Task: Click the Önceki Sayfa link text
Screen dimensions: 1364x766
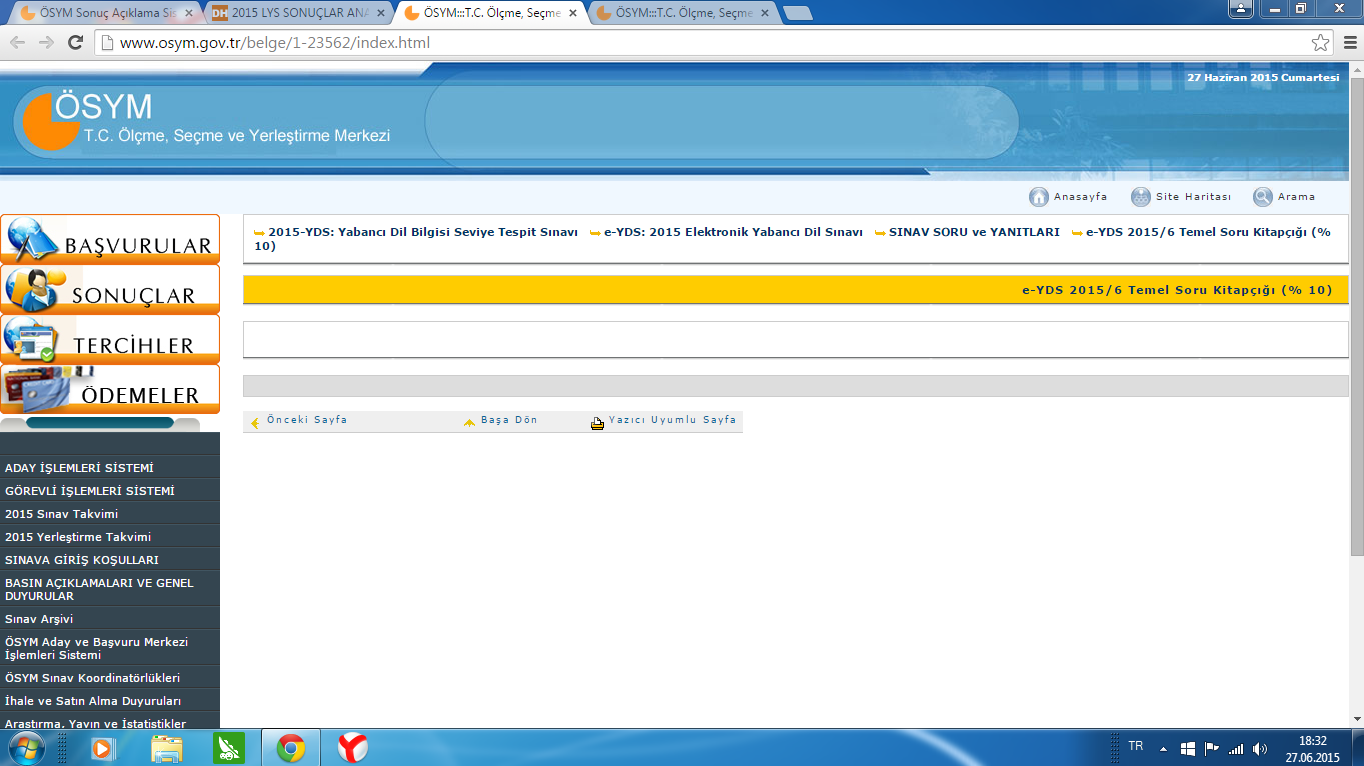Action: point(307,420)
